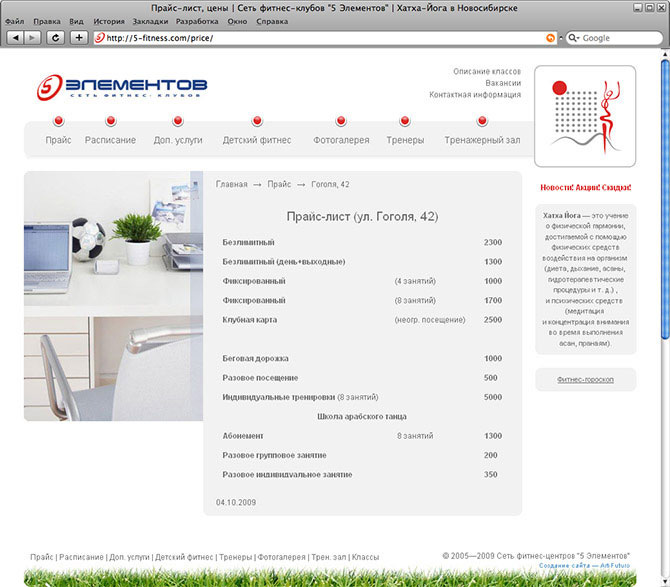Click the Тренеры footer link
The width and height of the screenshot is (670, 587).
pos(236,557)
